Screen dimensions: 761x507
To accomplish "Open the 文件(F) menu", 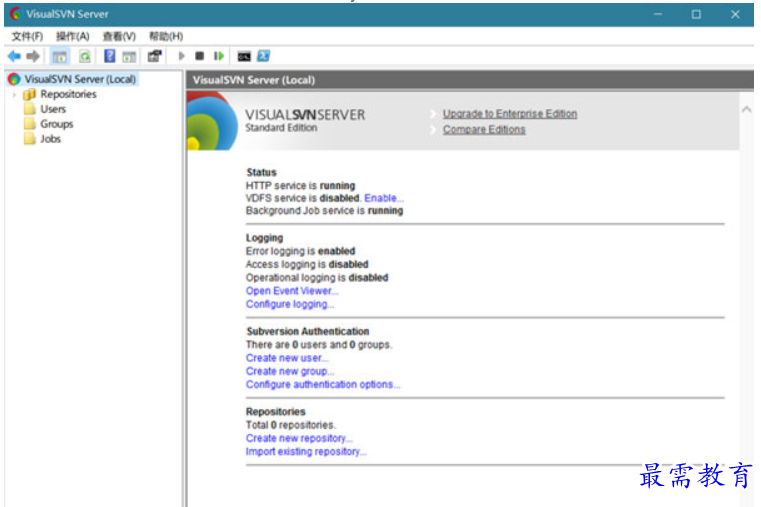I will (x=27, y=36).
